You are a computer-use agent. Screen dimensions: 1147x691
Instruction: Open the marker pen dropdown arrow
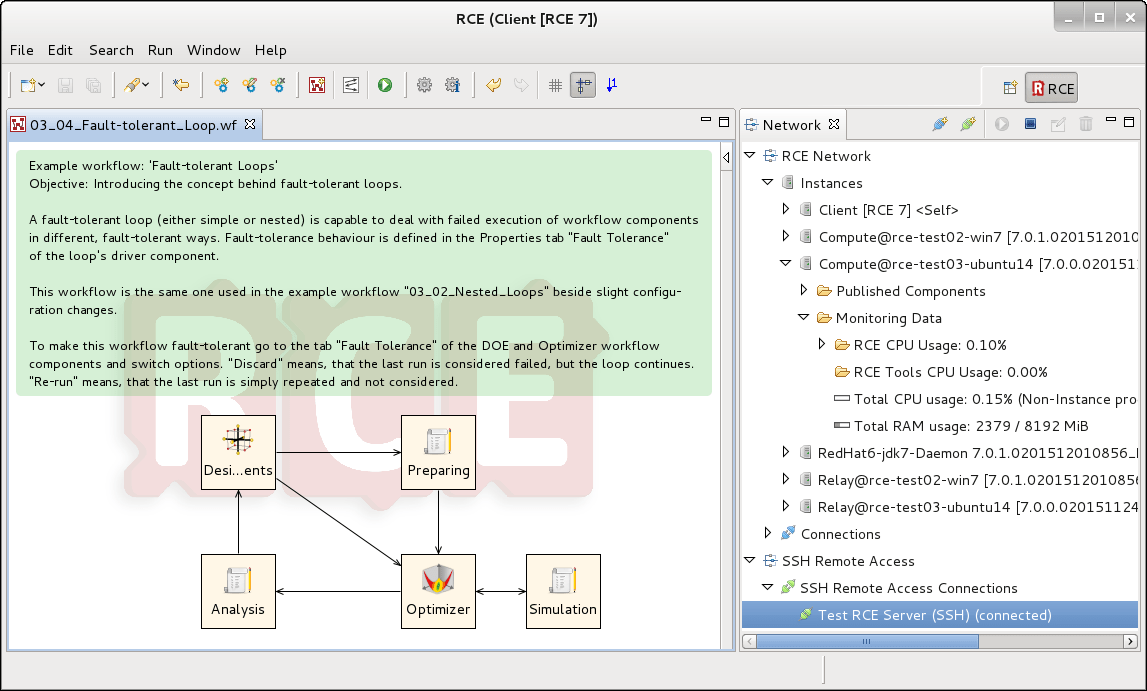click(146, 86)
